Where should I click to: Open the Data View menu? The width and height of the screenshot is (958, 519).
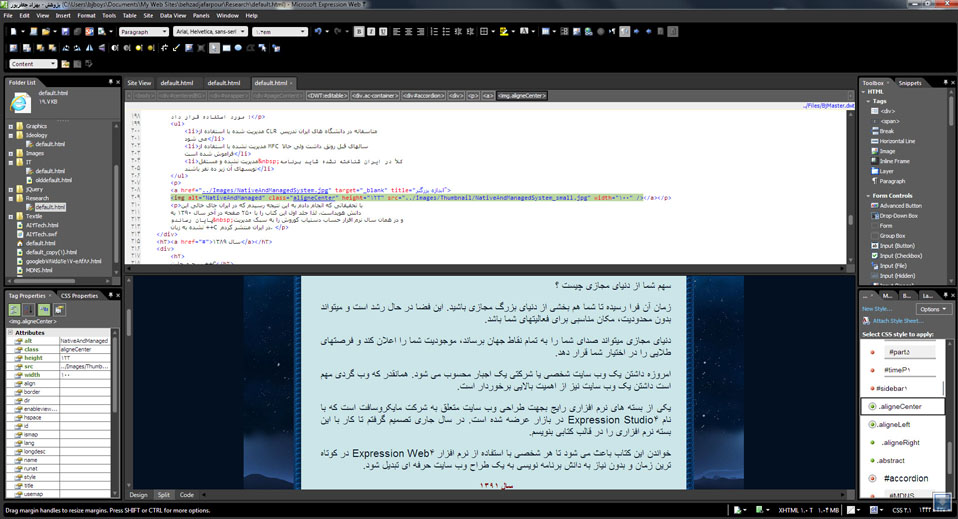(x=172, y=16)
